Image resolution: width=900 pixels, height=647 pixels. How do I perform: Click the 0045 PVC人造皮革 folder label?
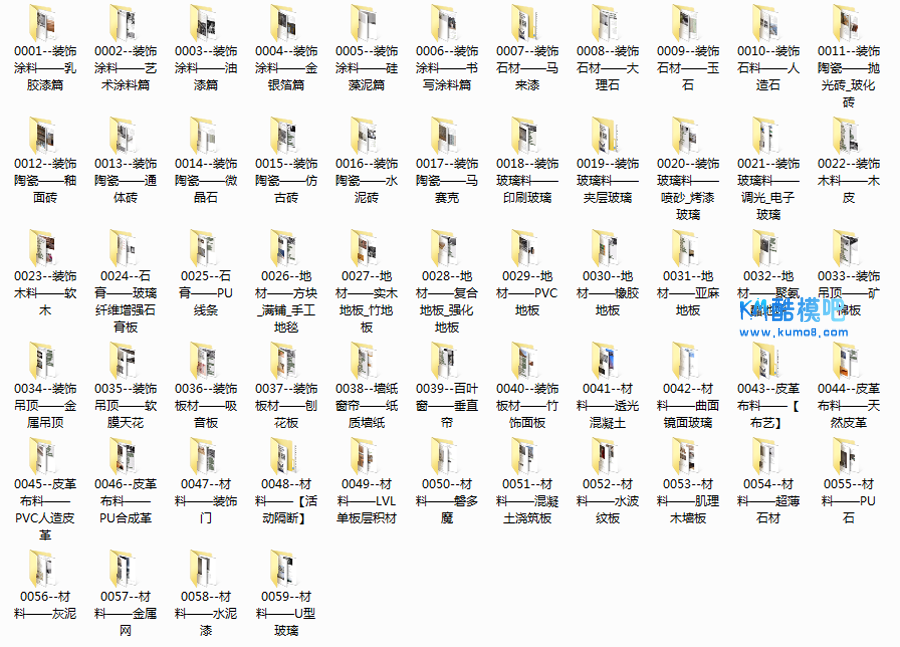(x=43, y=508)
